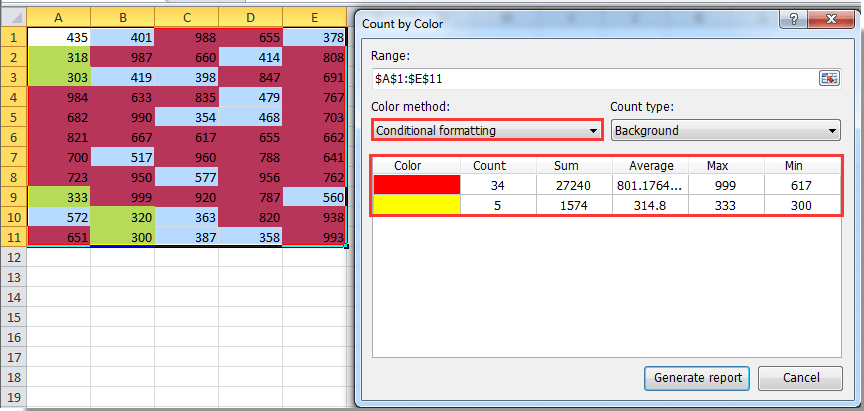Click cell containing 993
The width and height of the screenshot is (864, 411).
314,237
